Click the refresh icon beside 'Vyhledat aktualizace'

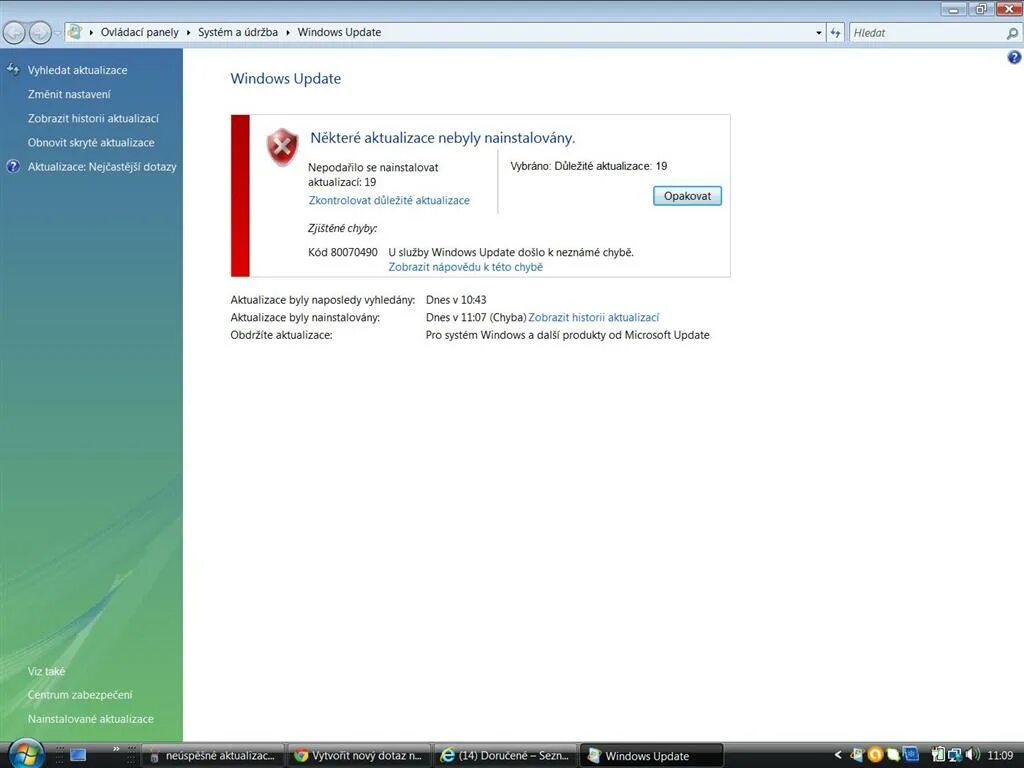[13, 69]
